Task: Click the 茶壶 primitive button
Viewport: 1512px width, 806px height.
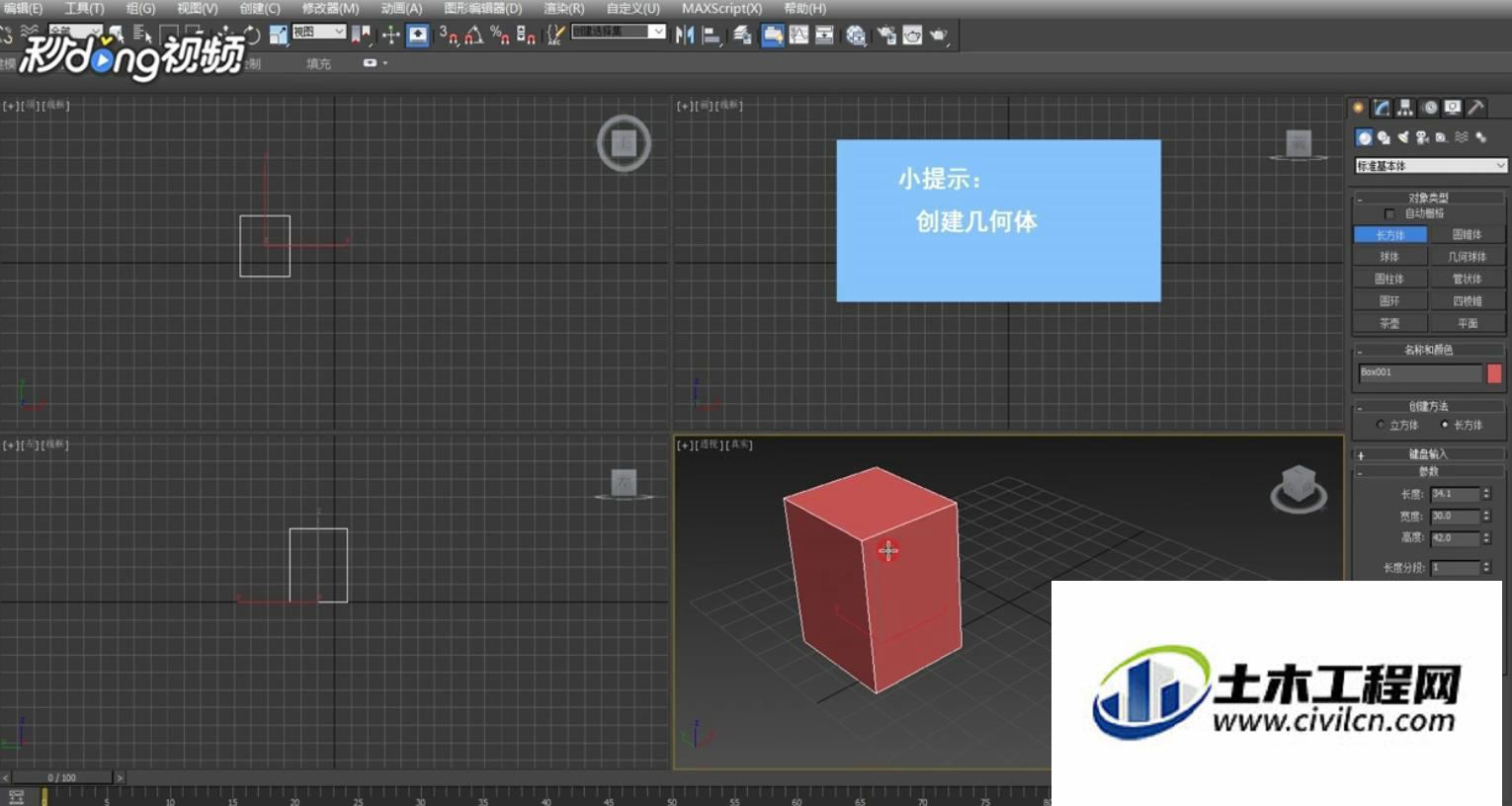Action: (1389, 323)
